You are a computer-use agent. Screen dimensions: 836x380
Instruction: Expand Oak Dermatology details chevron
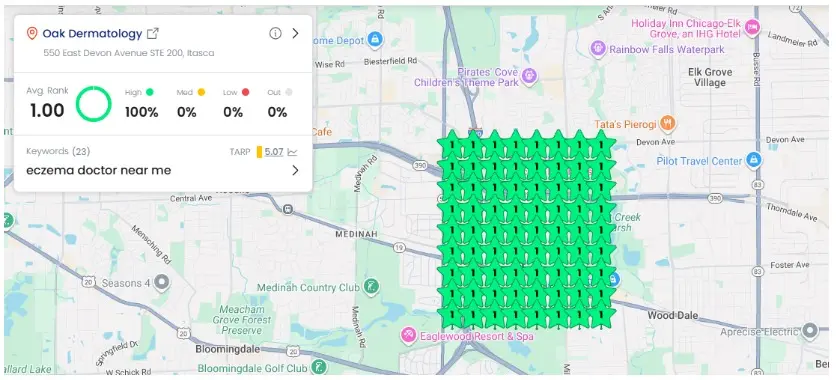point(295,34)
